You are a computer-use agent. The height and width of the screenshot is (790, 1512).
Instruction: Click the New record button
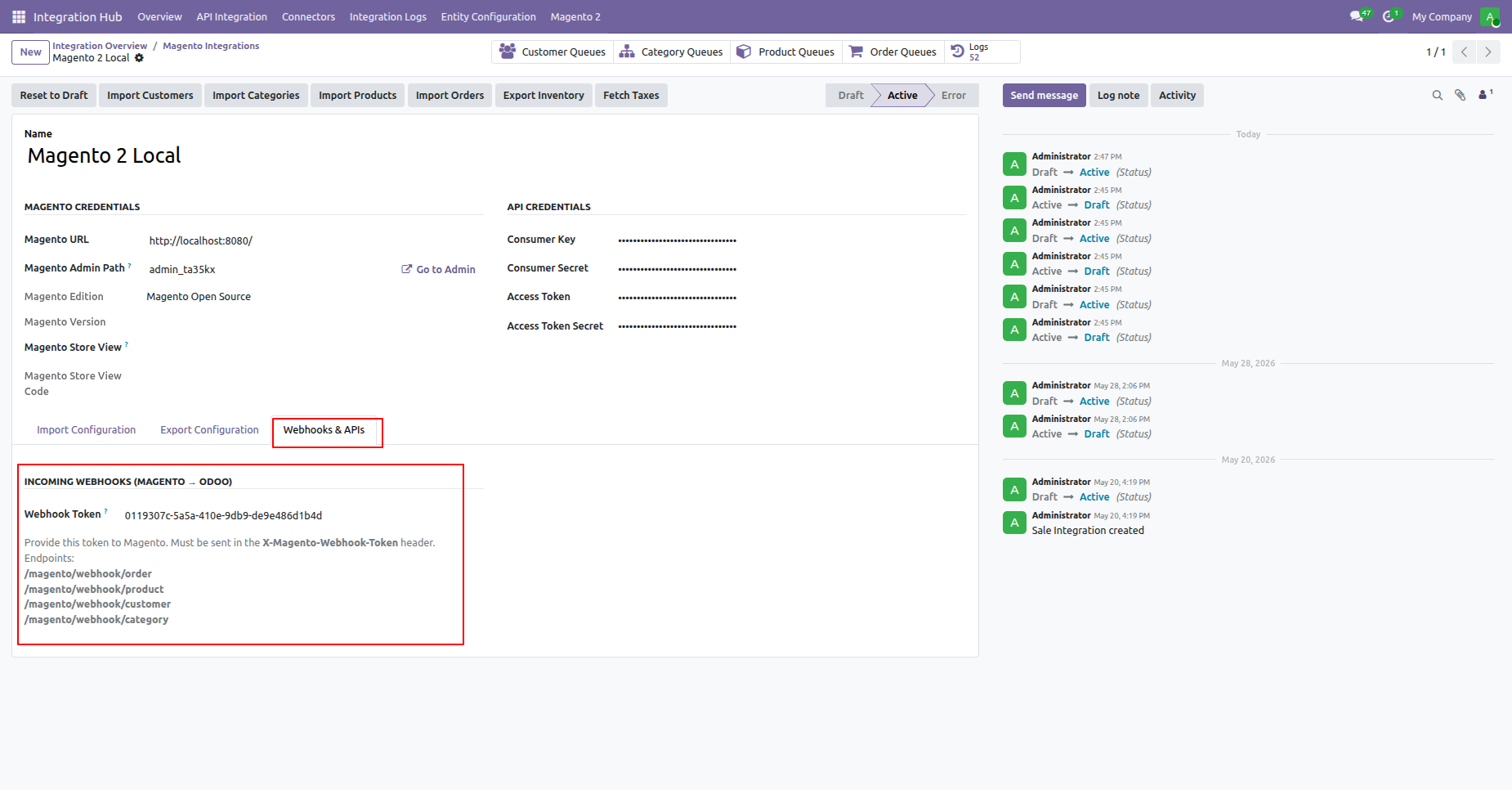[x=30, y=52]
